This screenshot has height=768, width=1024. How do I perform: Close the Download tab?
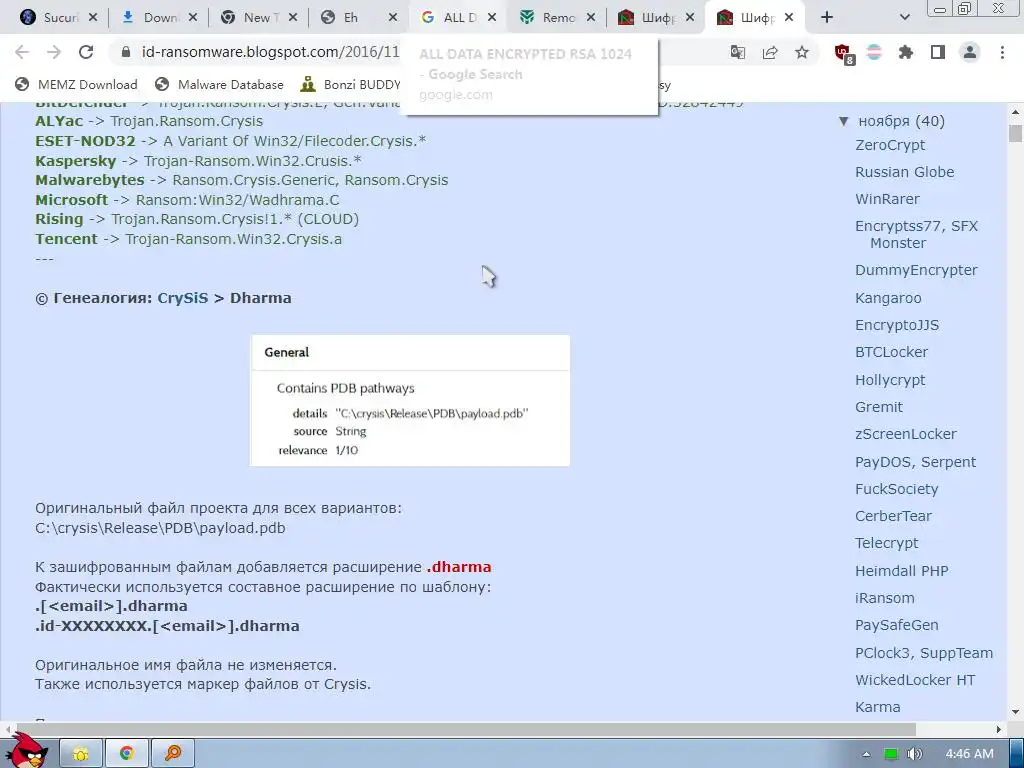click(193, 18)
